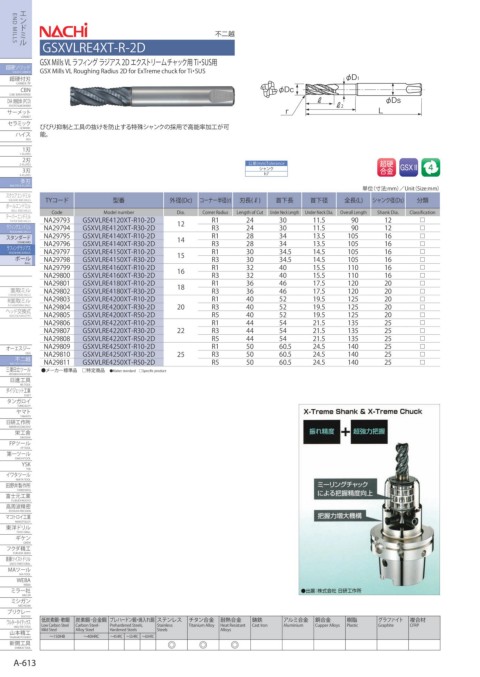Image resolution: width=480 pixels, height=677 pixels.
Task: Open the スタンダード side index tab
Action: pos(16,239)
